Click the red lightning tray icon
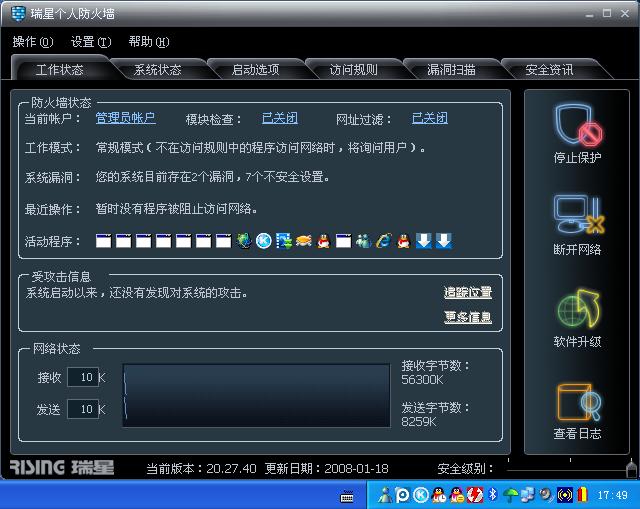Screen dimensions: 640x509 coord(475,495)
